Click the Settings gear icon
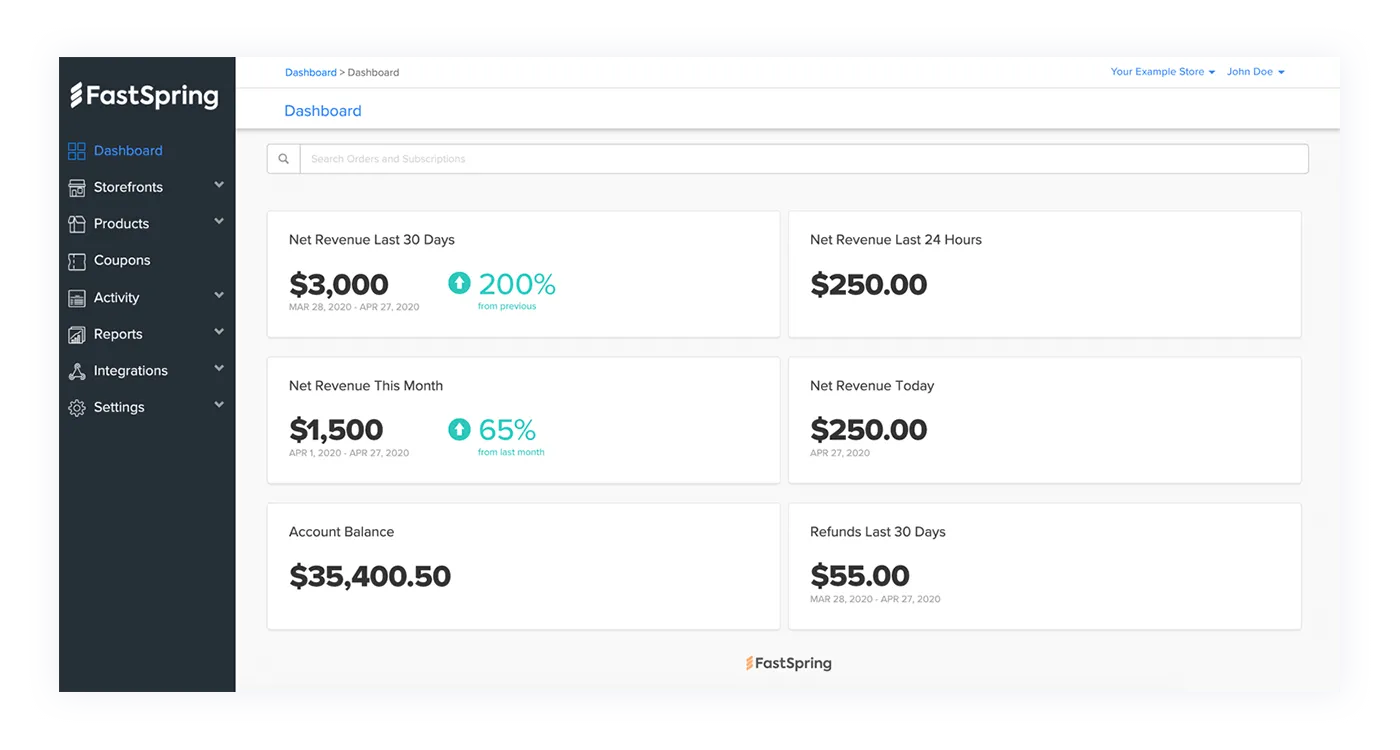Image resolution: width=1400 pixels, height=750 pixels. tap(76, 407)
